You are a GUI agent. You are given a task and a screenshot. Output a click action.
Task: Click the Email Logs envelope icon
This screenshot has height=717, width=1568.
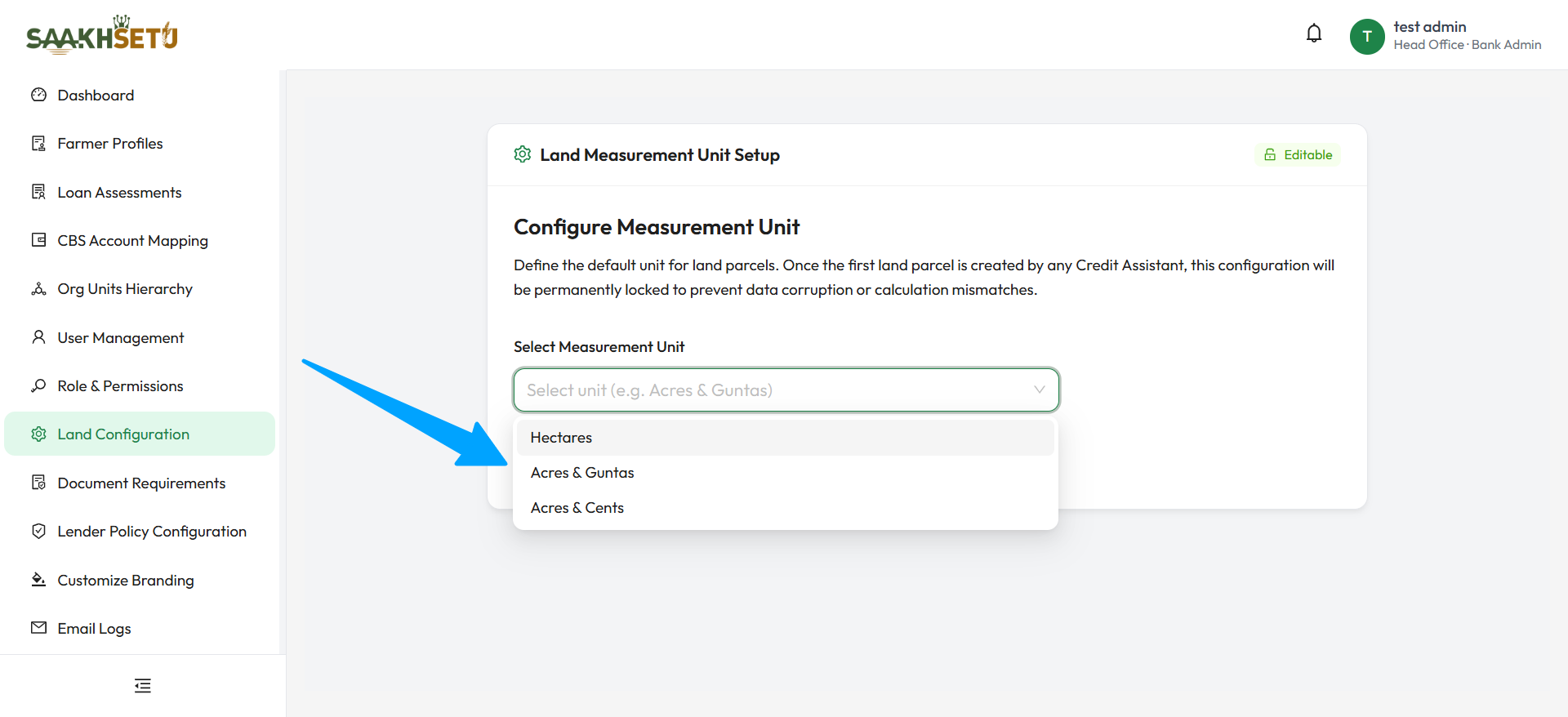38,628
